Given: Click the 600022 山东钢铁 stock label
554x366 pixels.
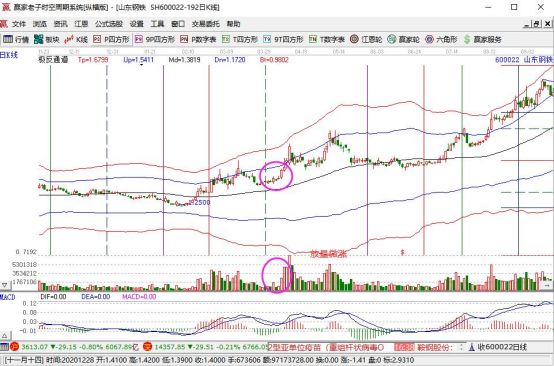Looking at the screenshot, I should pos(524,60).
